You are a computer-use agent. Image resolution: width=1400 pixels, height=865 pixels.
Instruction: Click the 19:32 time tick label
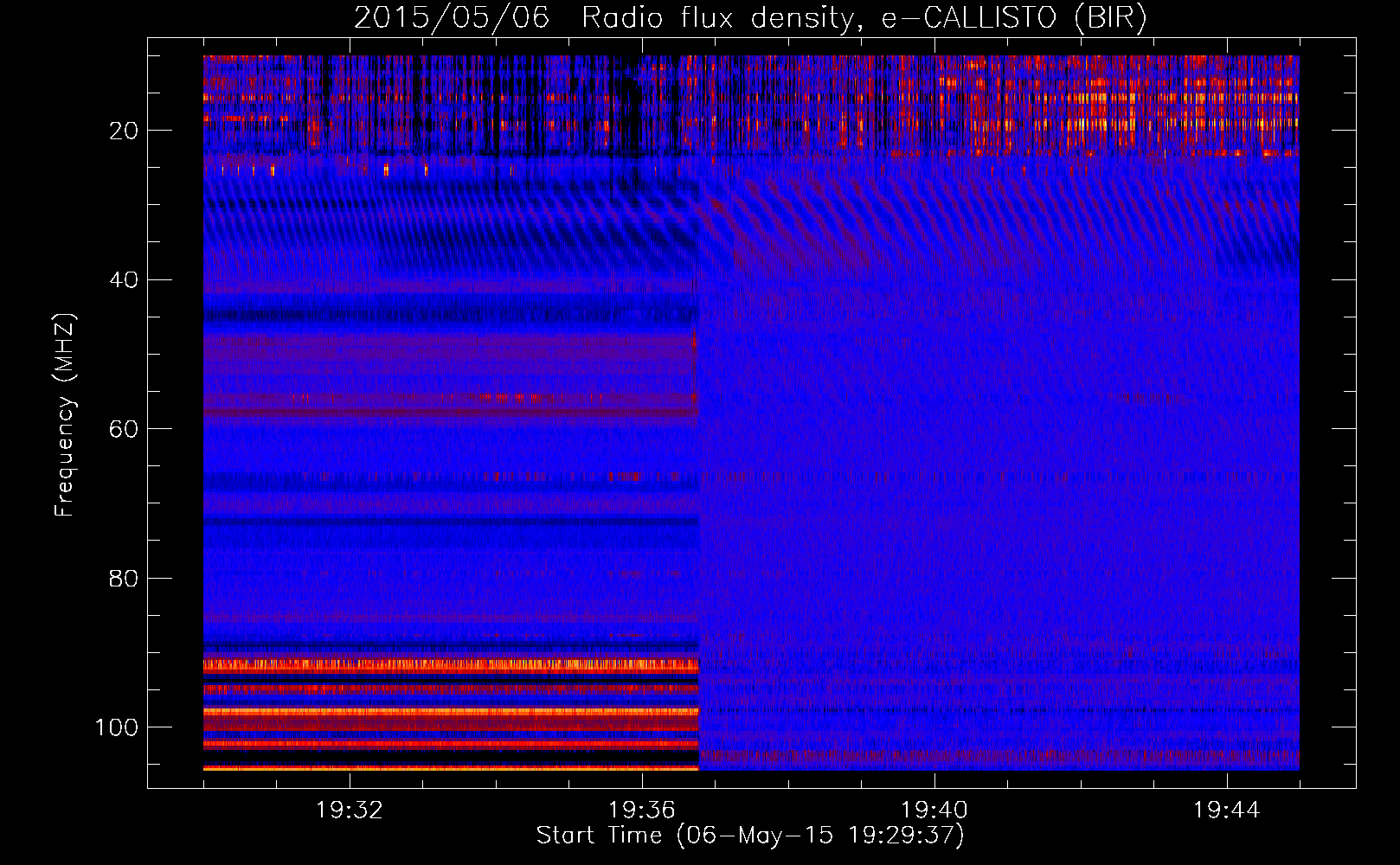[x=350, y=811]
